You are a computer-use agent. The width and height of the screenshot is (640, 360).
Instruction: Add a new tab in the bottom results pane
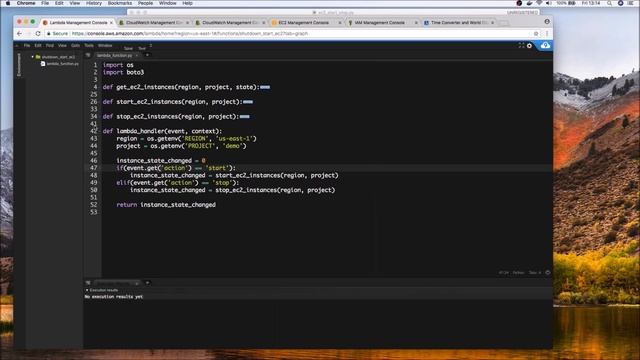pyautogui.click(x=147, y=282)
